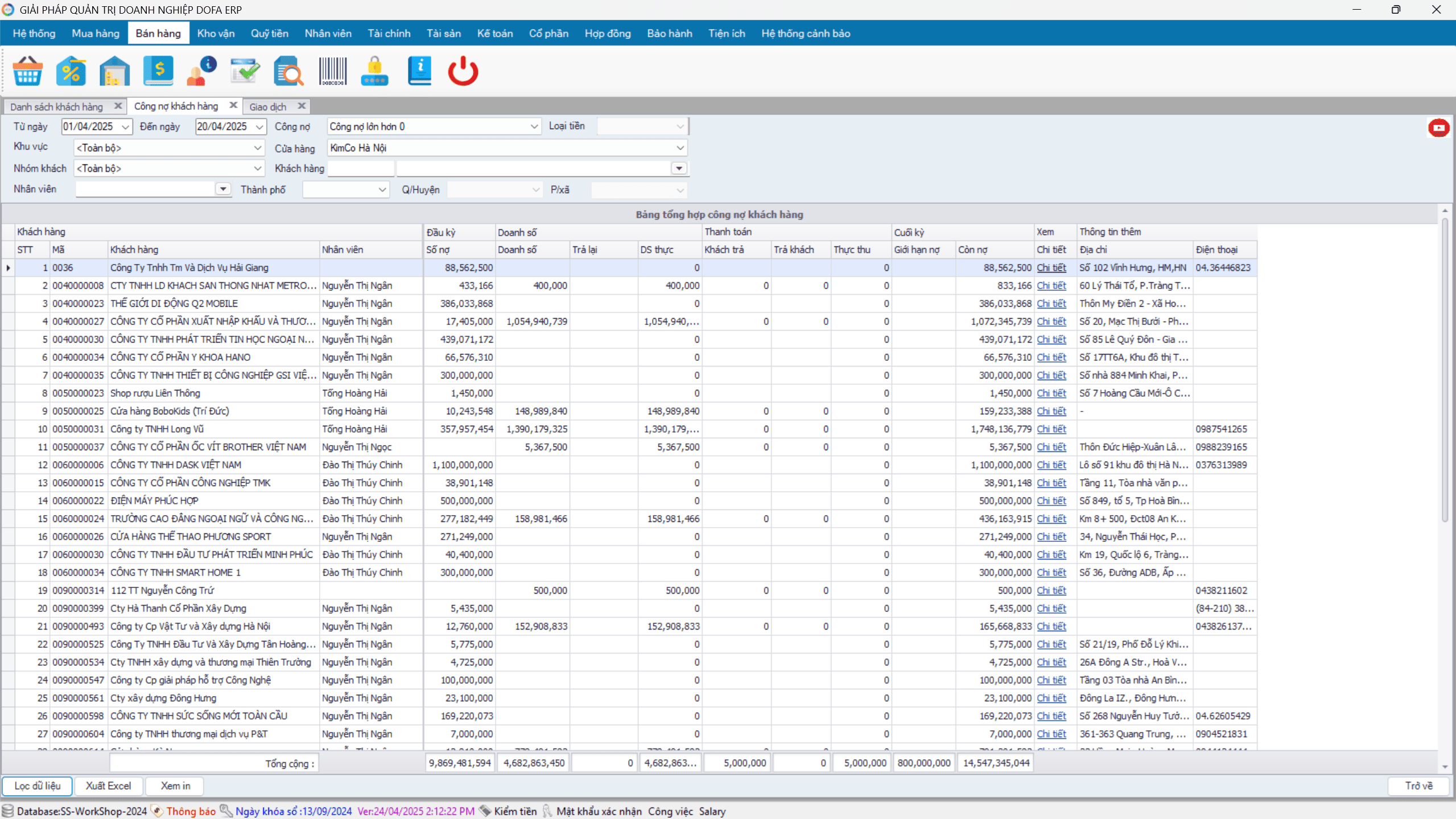Open the Hệ thống cảnh báo menu
The height and width of the screenshot is (819, 1456).
tap(806, 33)
